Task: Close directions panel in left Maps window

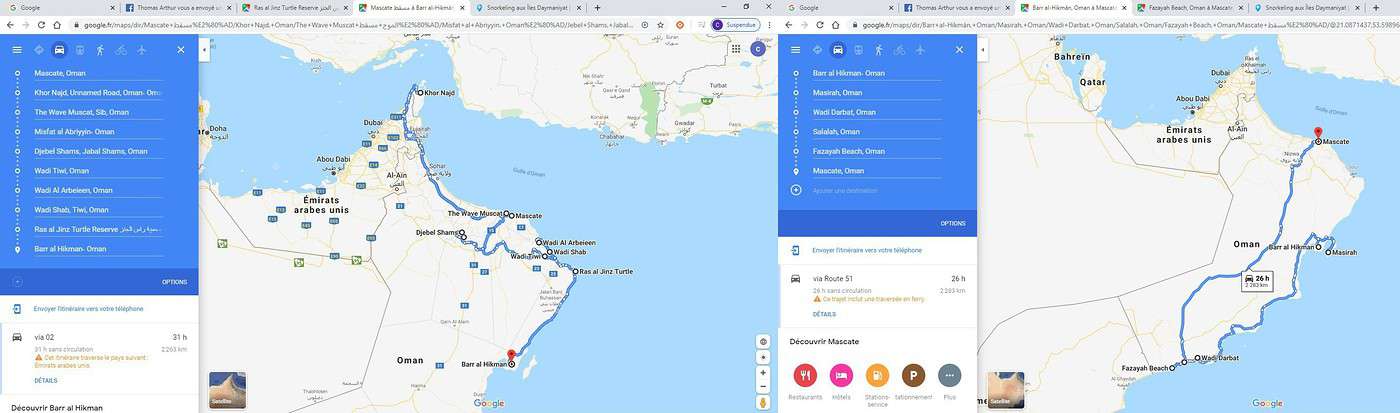Action: [x=181, y=49]
